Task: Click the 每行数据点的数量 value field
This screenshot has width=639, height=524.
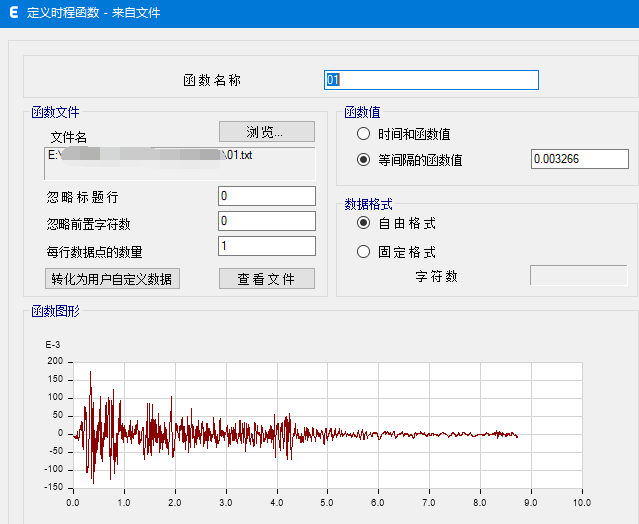Action: point(266,246)
